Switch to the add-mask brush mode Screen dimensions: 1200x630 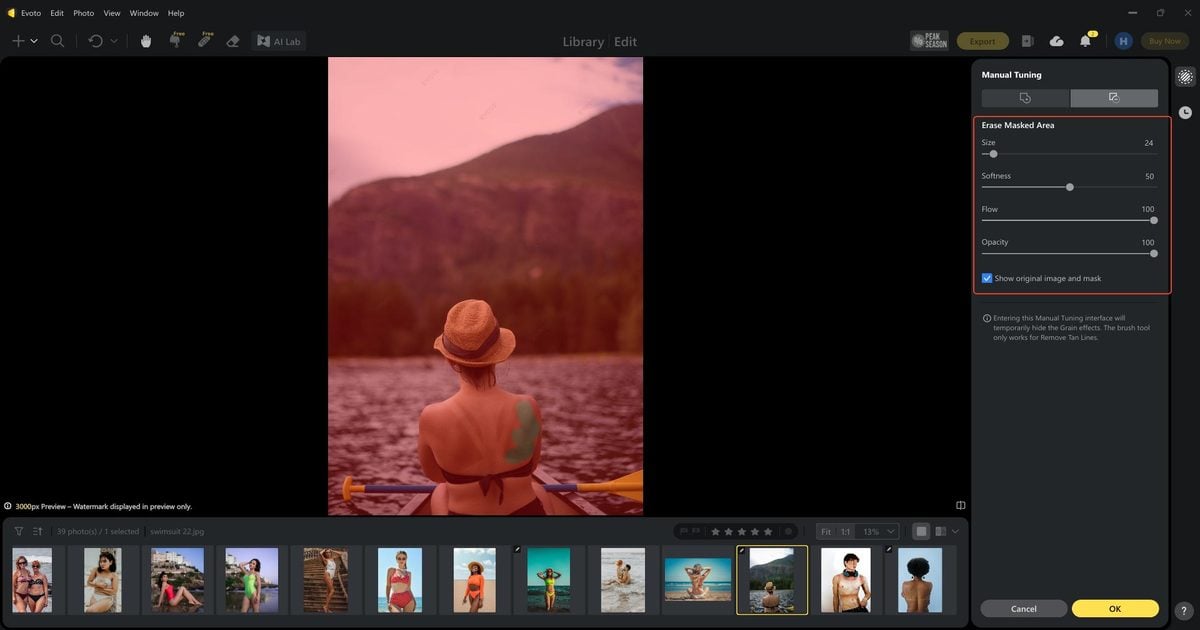coord(1025,98)
